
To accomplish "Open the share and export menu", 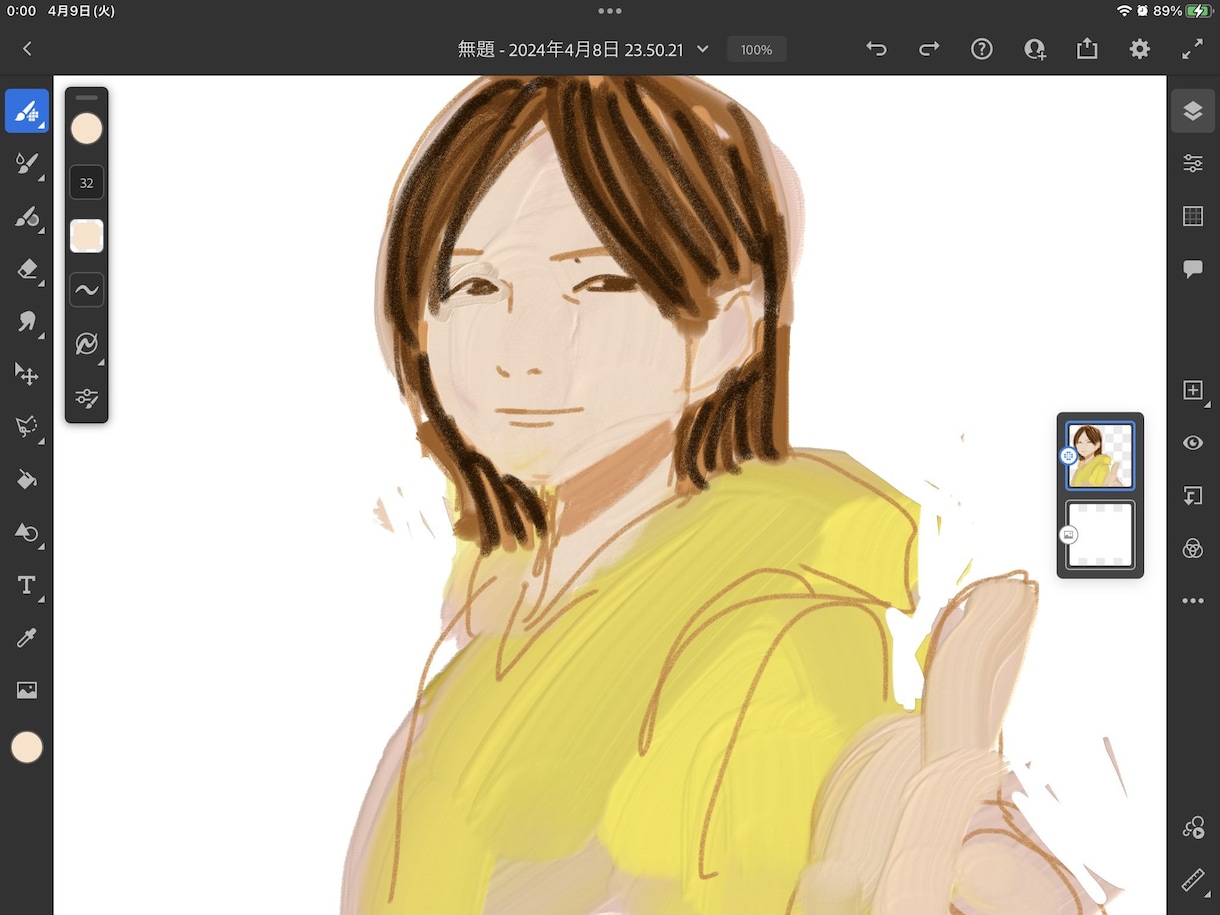I will tap(1087, 49).
